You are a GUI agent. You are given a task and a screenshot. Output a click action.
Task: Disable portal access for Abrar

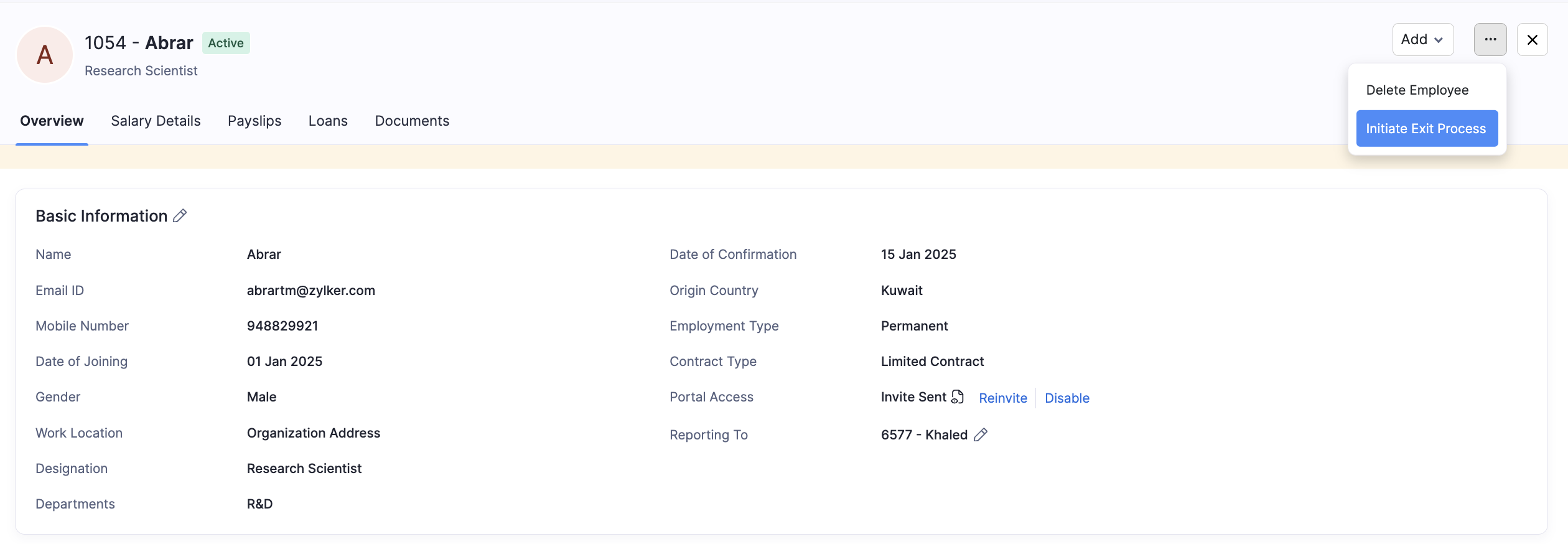tap(1066, 398)
